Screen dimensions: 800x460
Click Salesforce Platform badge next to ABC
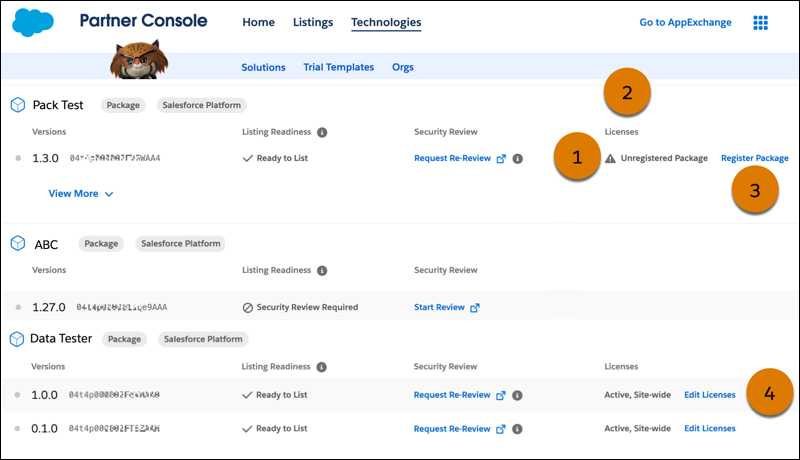click(181, 244)
